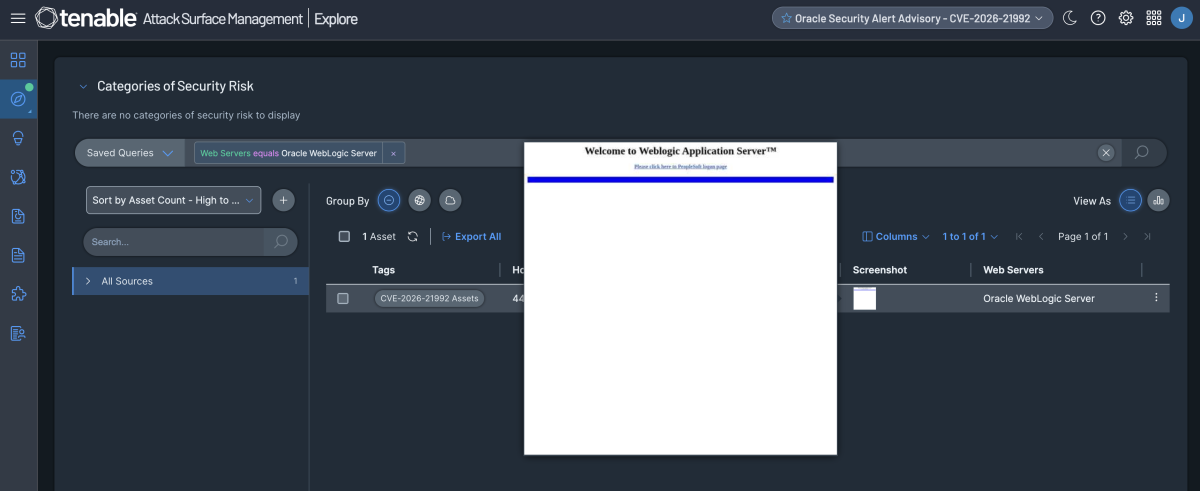Open the lightbulb suggestions icon in sidebar

coord(18,138)
